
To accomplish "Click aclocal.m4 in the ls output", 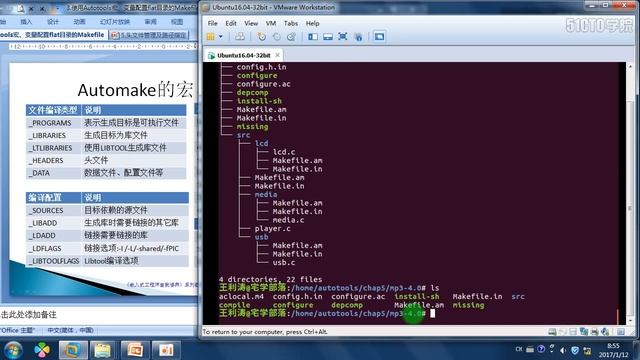I will (241, 296).
